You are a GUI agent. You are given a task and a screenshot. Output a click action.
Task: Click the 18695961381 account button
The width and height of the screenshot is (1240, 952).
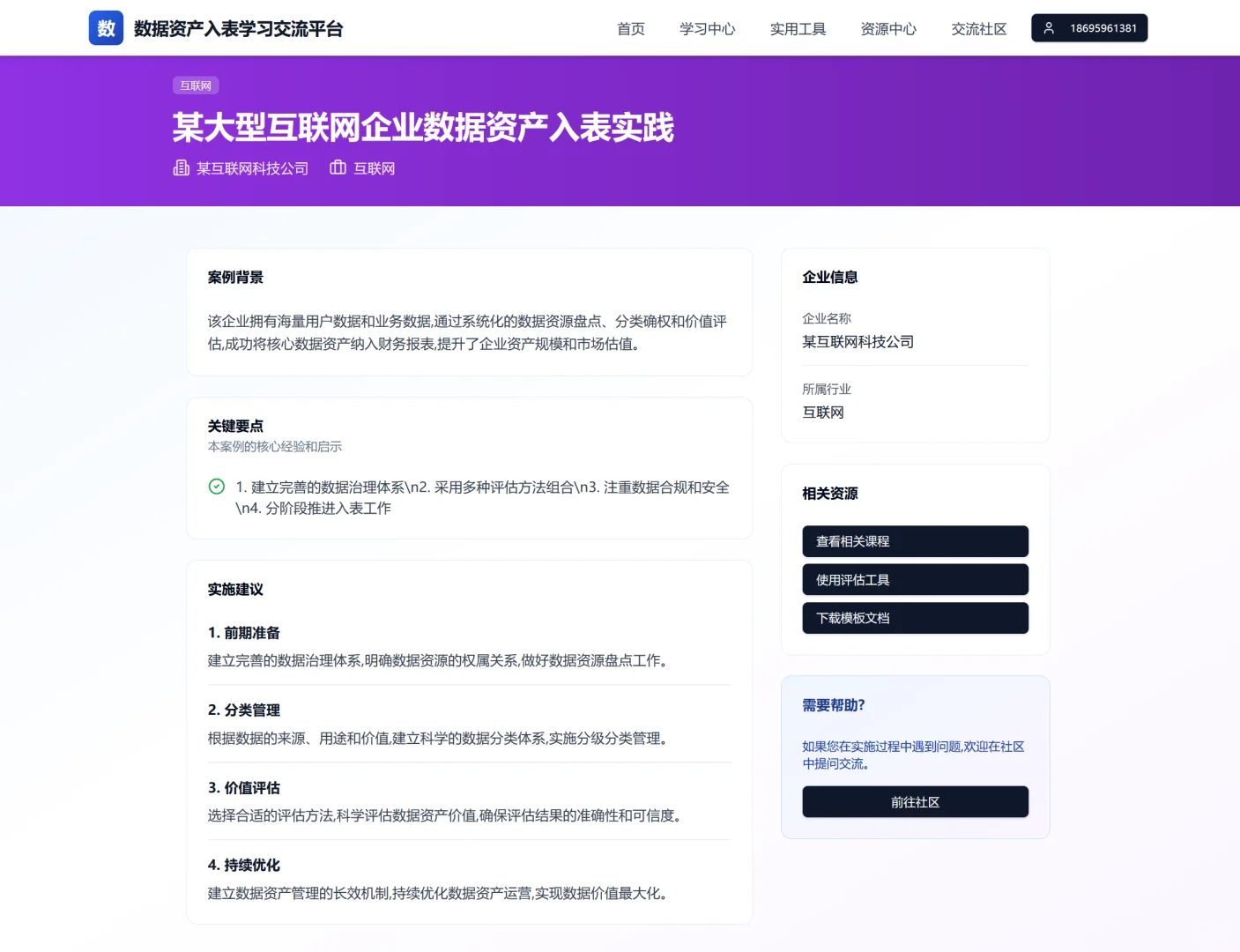(1089, 27)
